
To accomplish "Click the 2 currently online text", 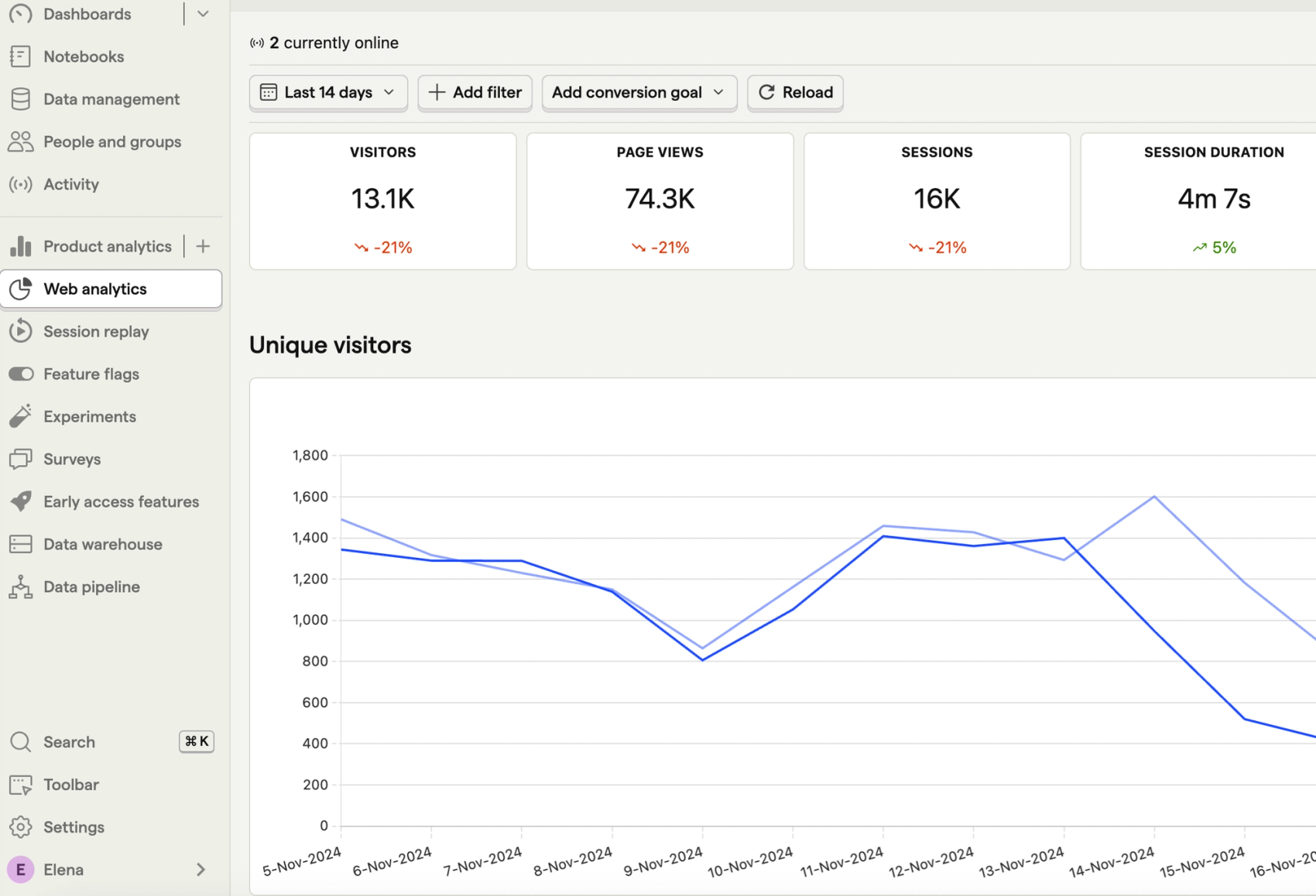I will (334, 43).
